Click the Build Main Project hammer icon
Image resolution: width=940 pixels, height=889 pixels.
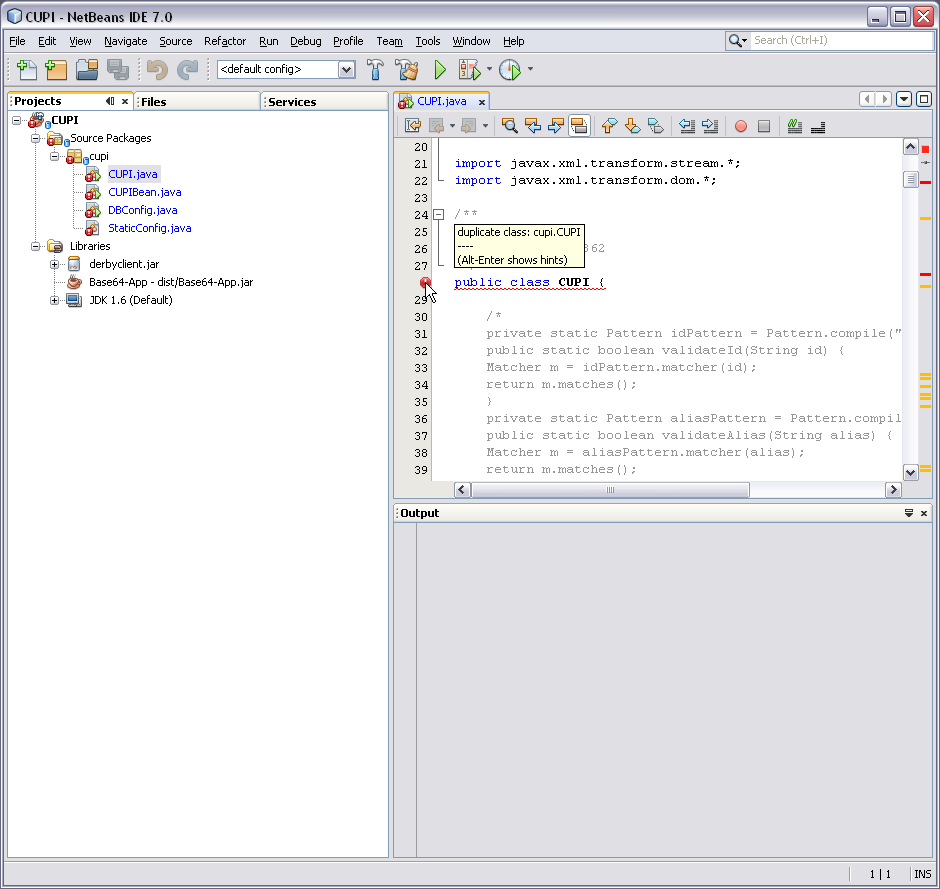[375, 70]
